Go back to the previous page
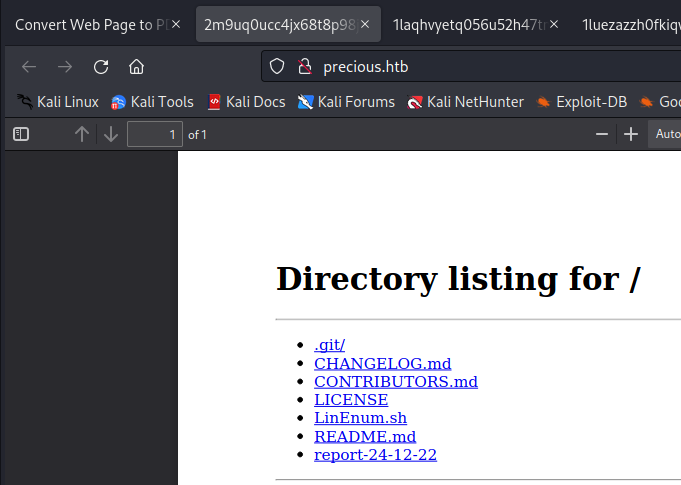Image resolution: width=681 pixels, height=485 pixels. click(29, 67)
